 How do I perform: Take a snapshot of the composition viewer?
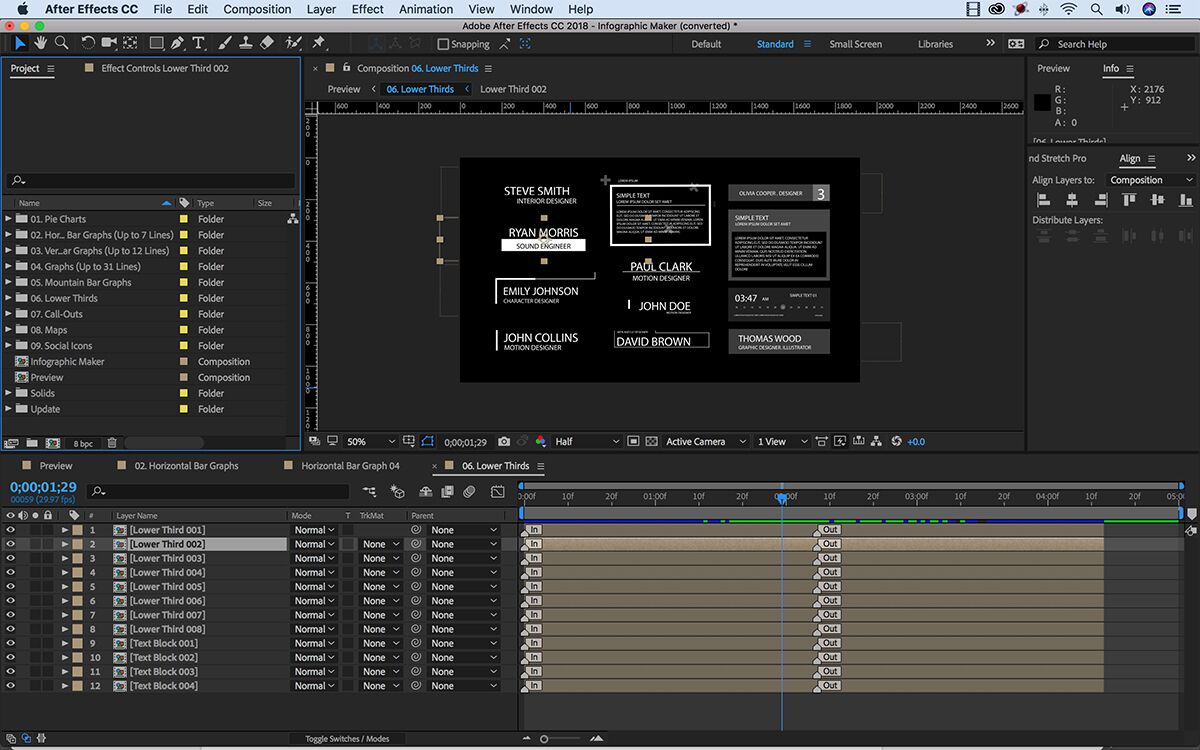(503, 441)
